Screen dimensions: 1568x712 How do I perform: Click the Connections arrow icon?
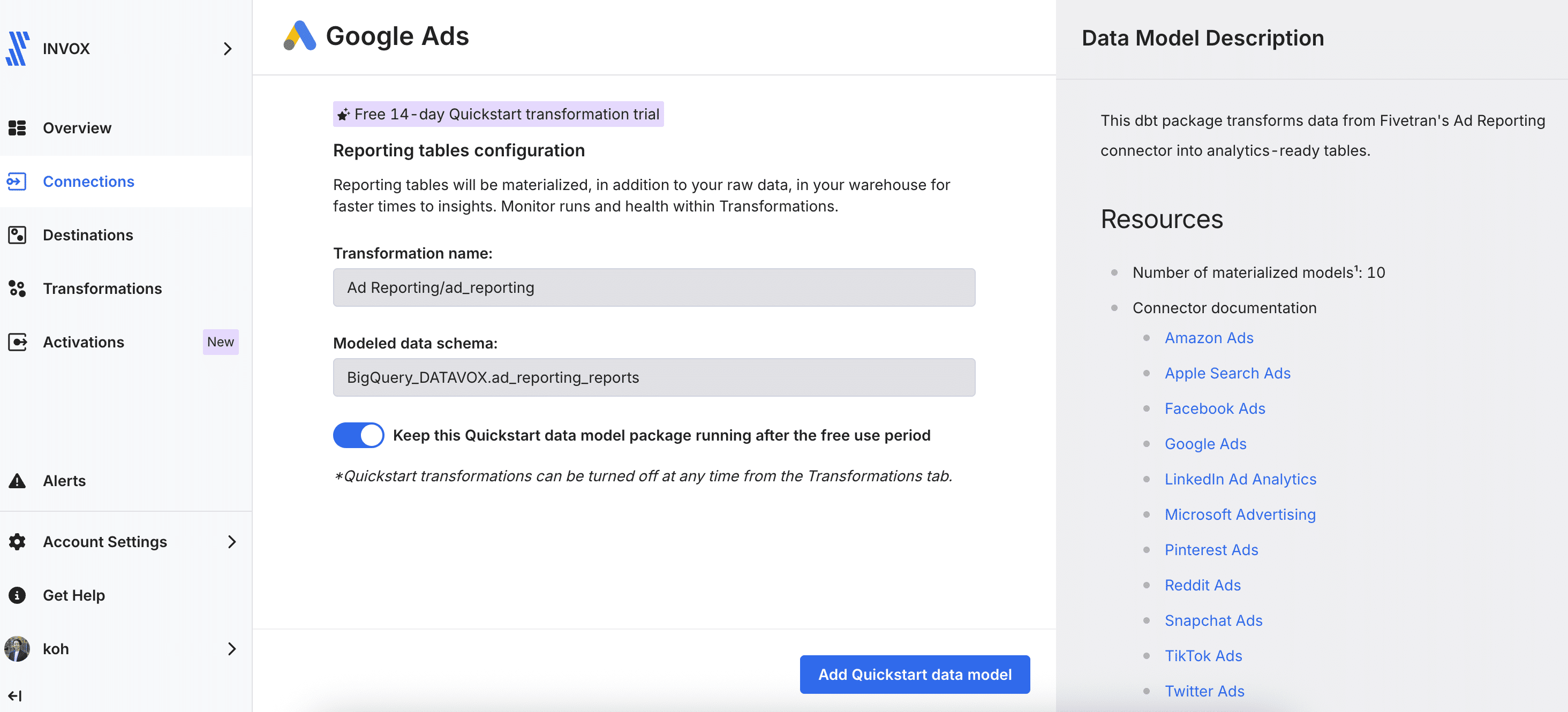coord(17,181)
